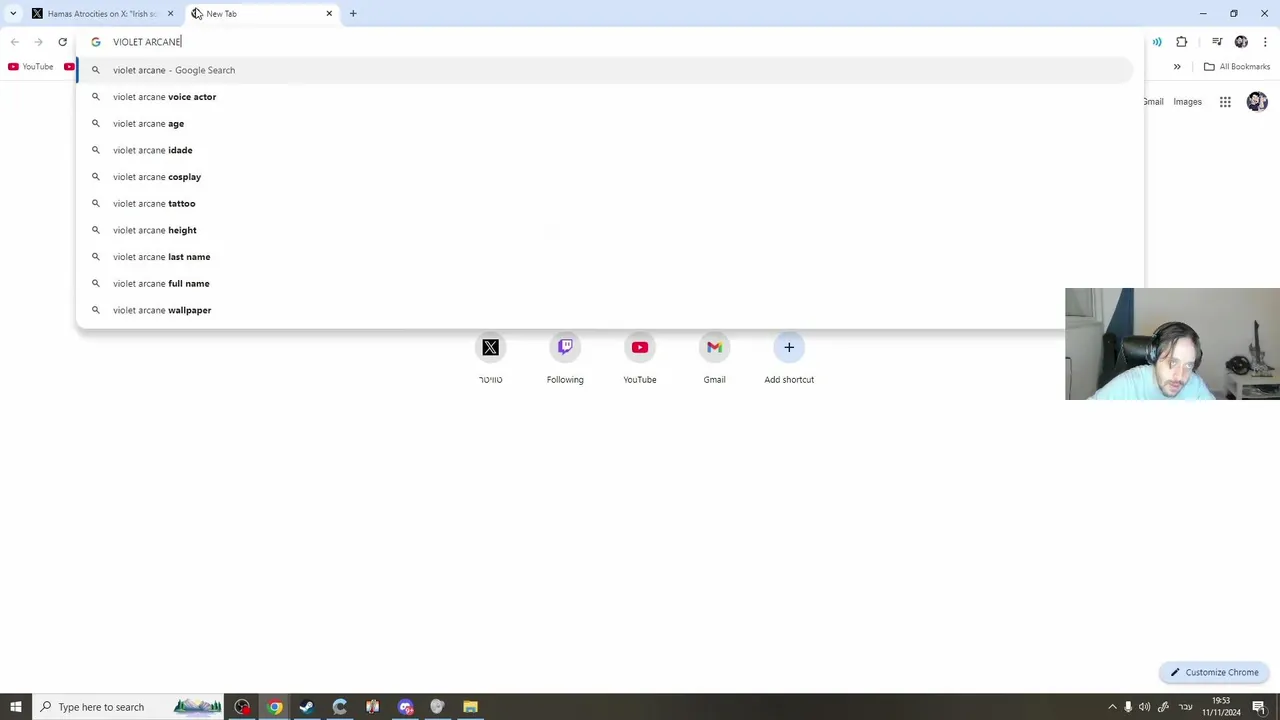
Task: Select suggestion violet arcane idade
Action: [605, 150]
